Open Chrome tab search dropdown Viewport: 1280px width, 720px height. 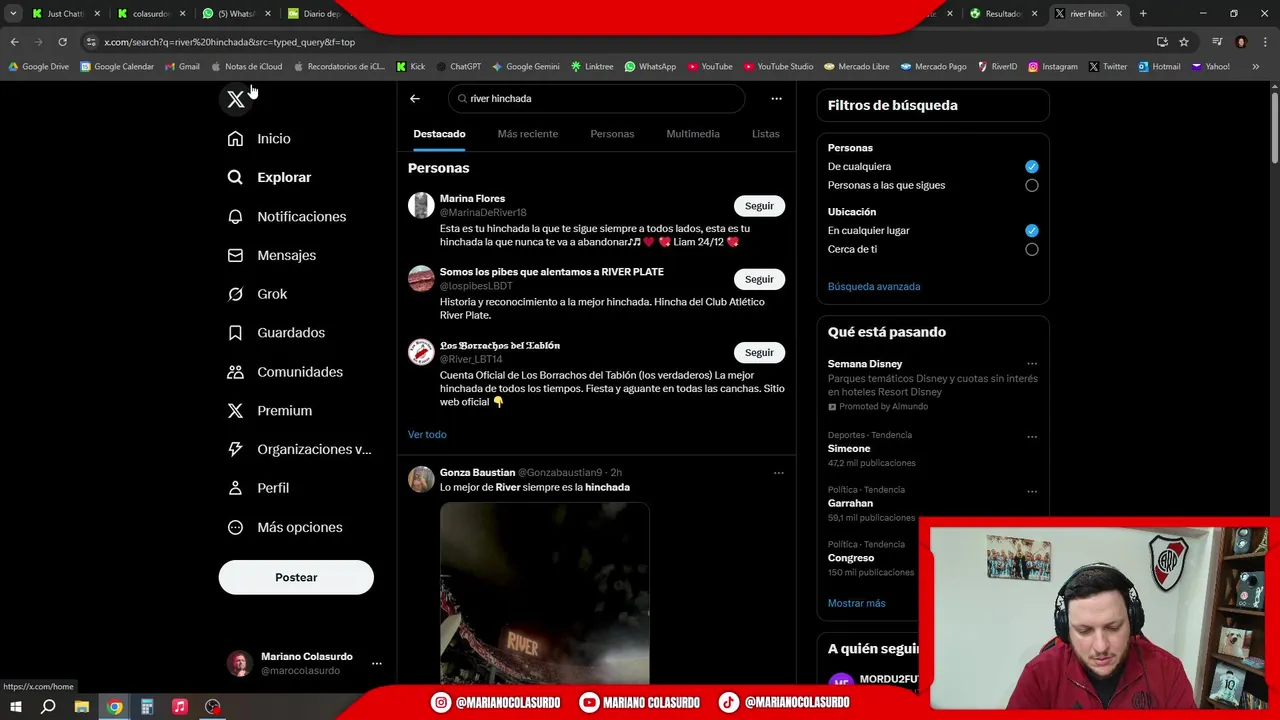(13, 14)
